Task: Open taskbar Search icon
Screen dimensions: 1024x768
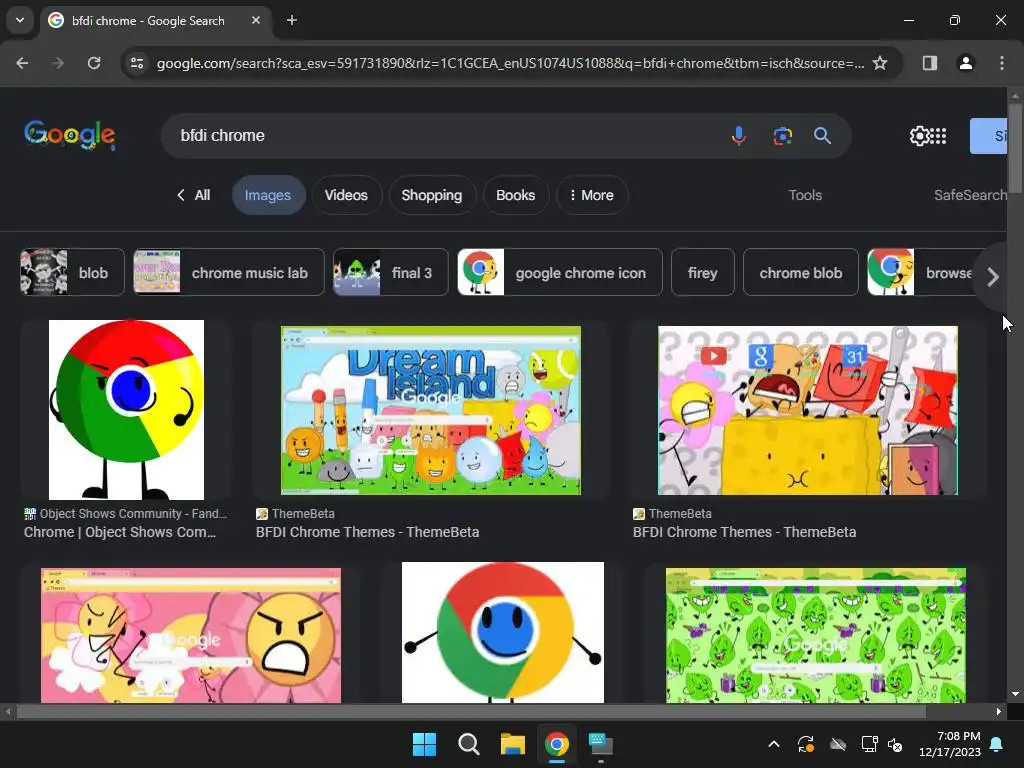Action: (468, 744)
